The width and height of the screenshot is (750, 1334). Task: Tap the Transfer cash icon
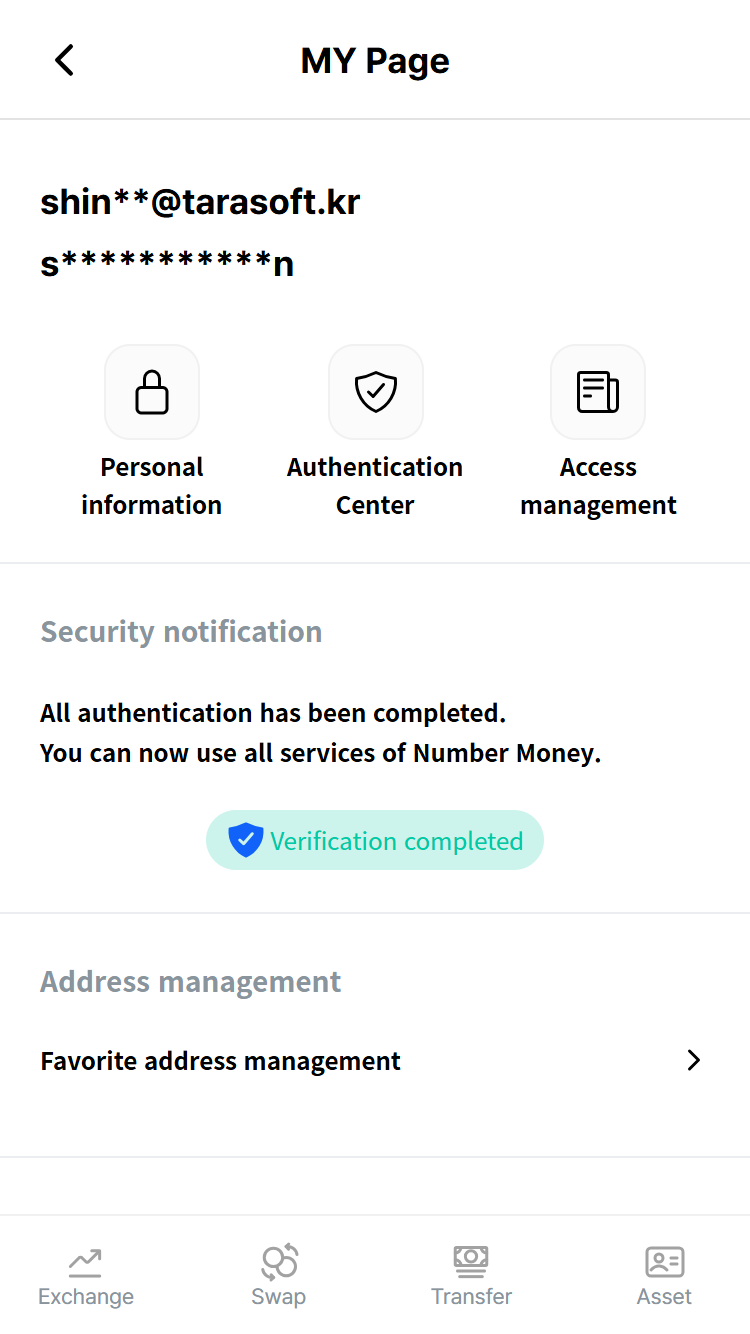471,1262
